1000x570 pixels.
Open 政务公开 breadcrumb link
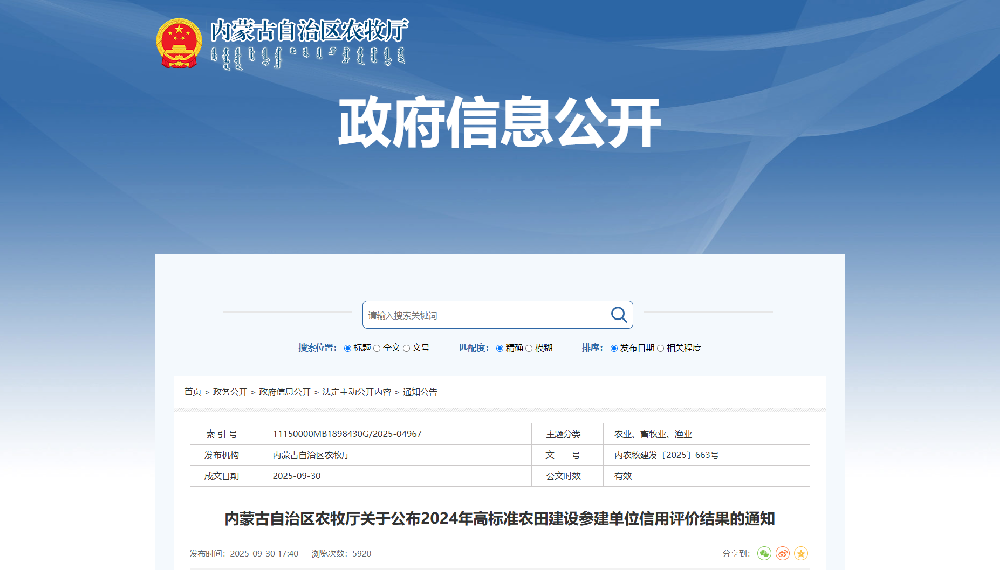[x=230, y=391]
